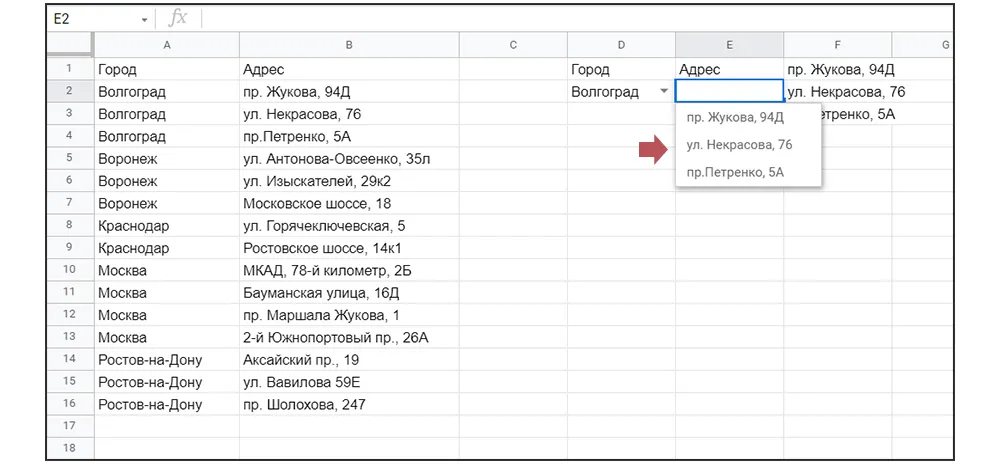Click the active input cell E2

tap(728, 92)
